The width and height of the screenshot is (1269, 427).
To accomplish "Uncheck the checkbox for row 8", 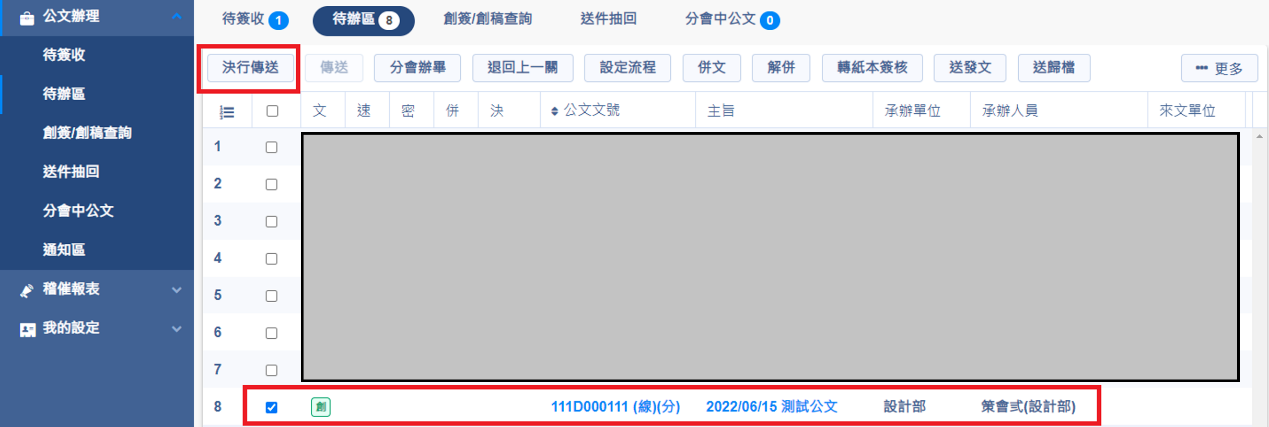I will pos(271,407).
